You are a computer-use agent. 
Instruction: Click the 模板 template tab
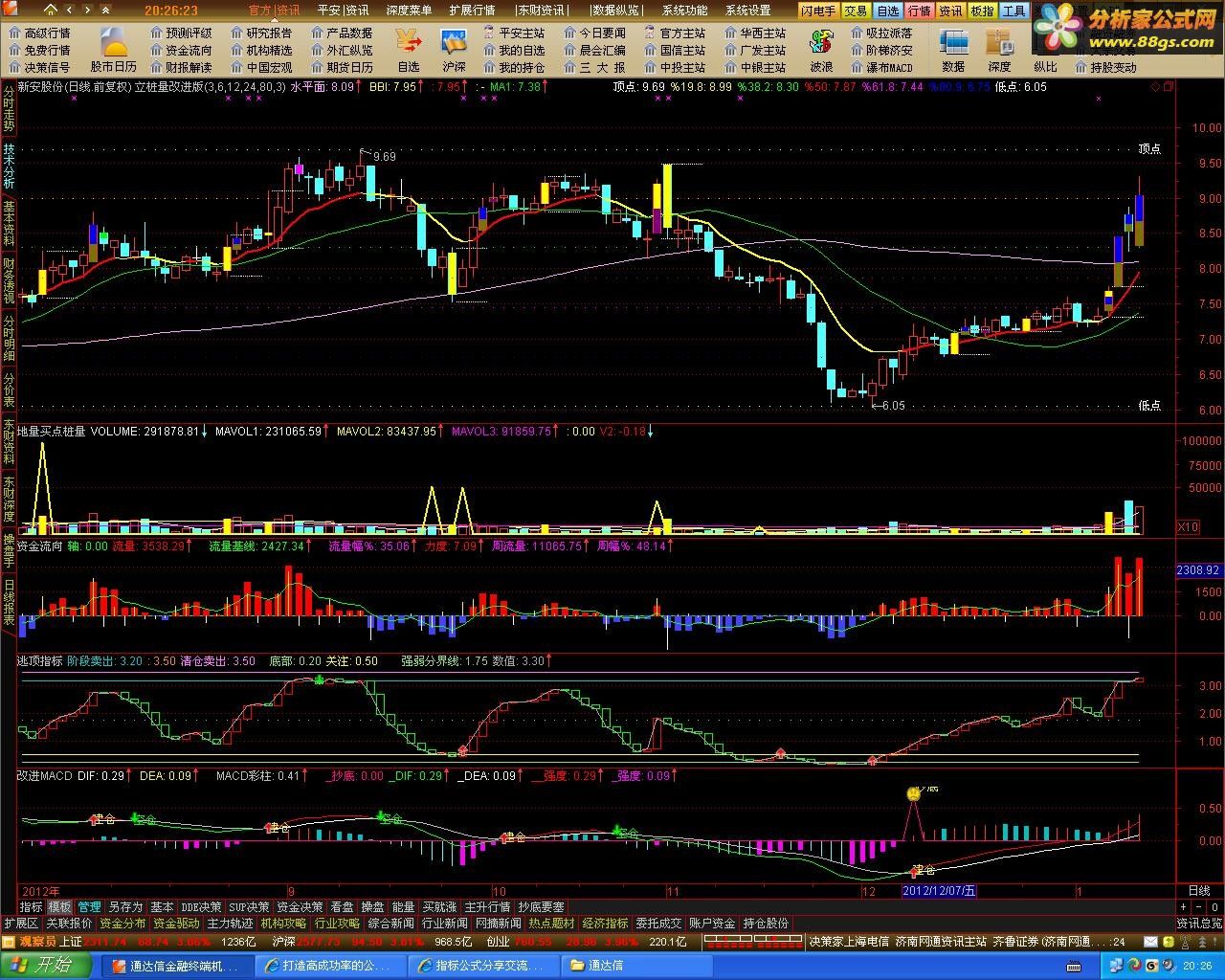click(59, 906)
